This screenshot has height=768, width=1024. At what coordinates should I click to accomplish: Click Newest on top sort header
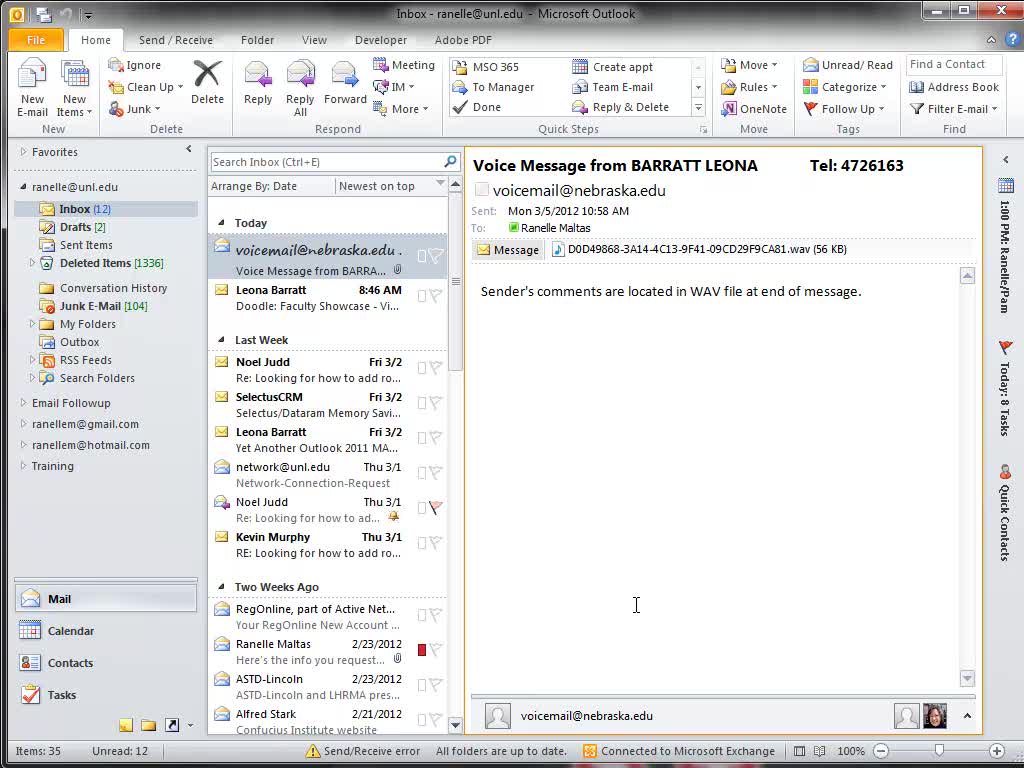coord(377,186)
